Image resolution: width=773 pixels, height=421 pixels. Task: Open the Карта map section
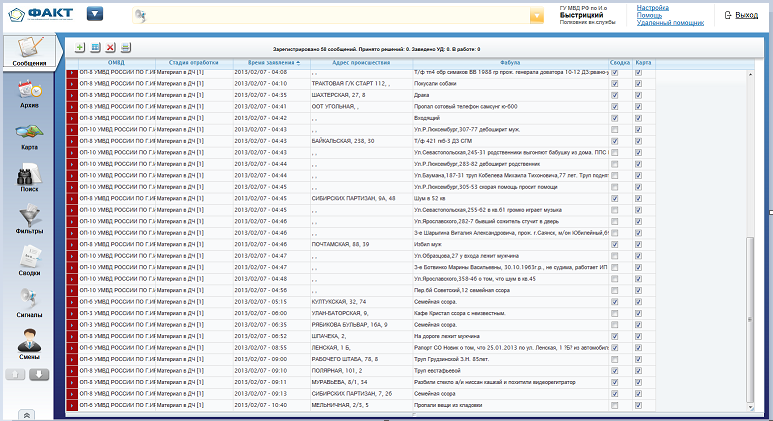tap(28, 135)
